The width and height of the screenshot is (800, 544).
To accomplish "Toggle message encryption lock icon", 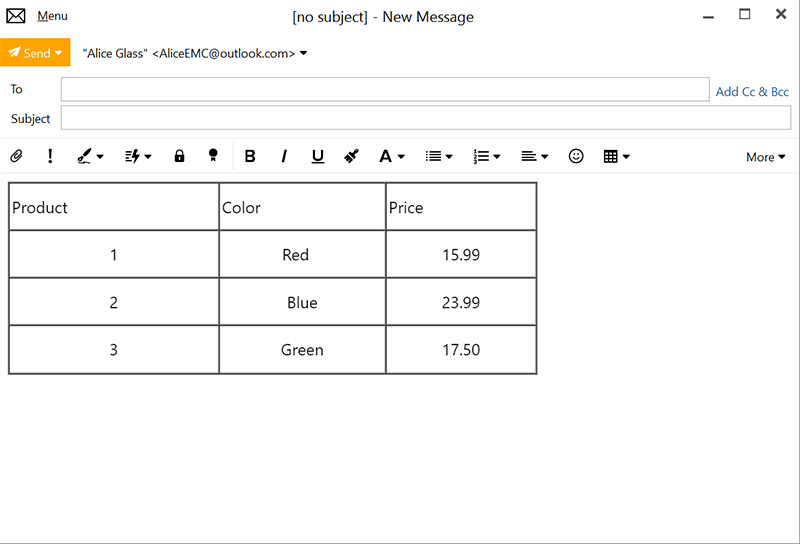I will pyautogui.click(x=179, y=156).
